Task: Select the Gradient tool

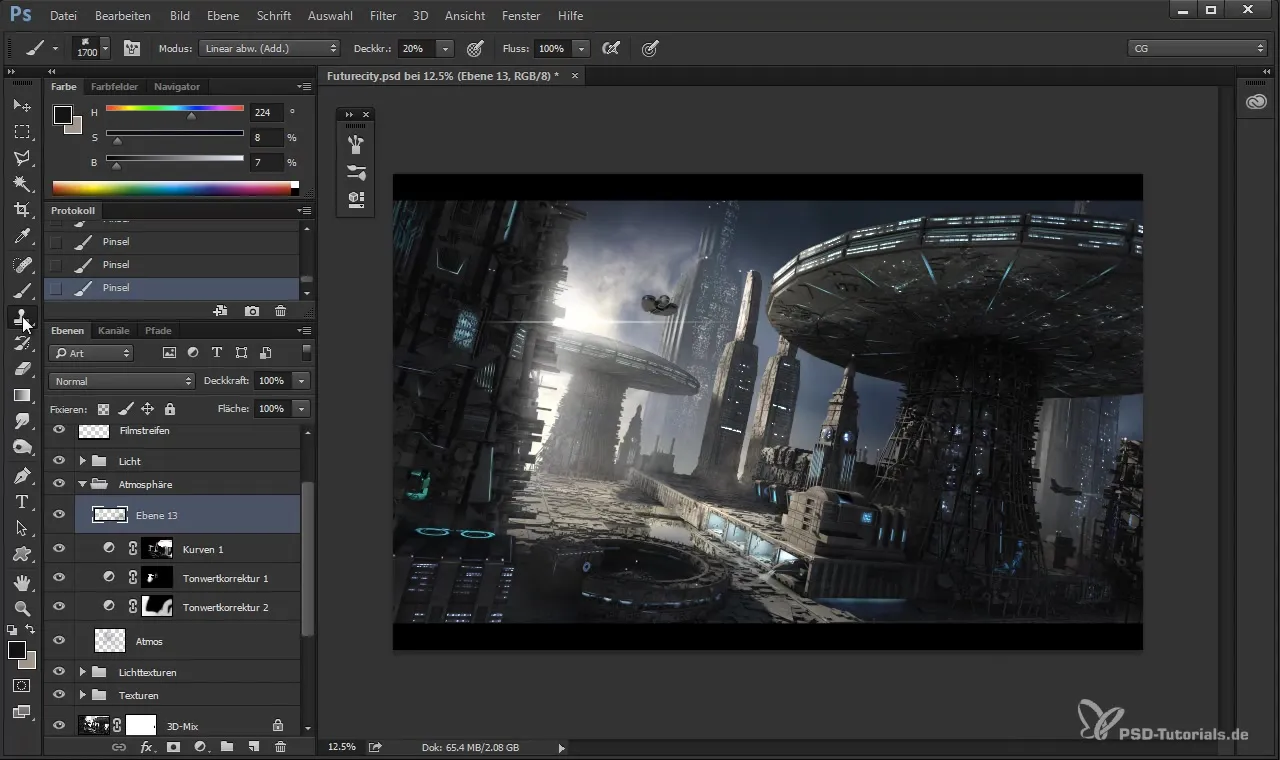Action: coord(22,395)
